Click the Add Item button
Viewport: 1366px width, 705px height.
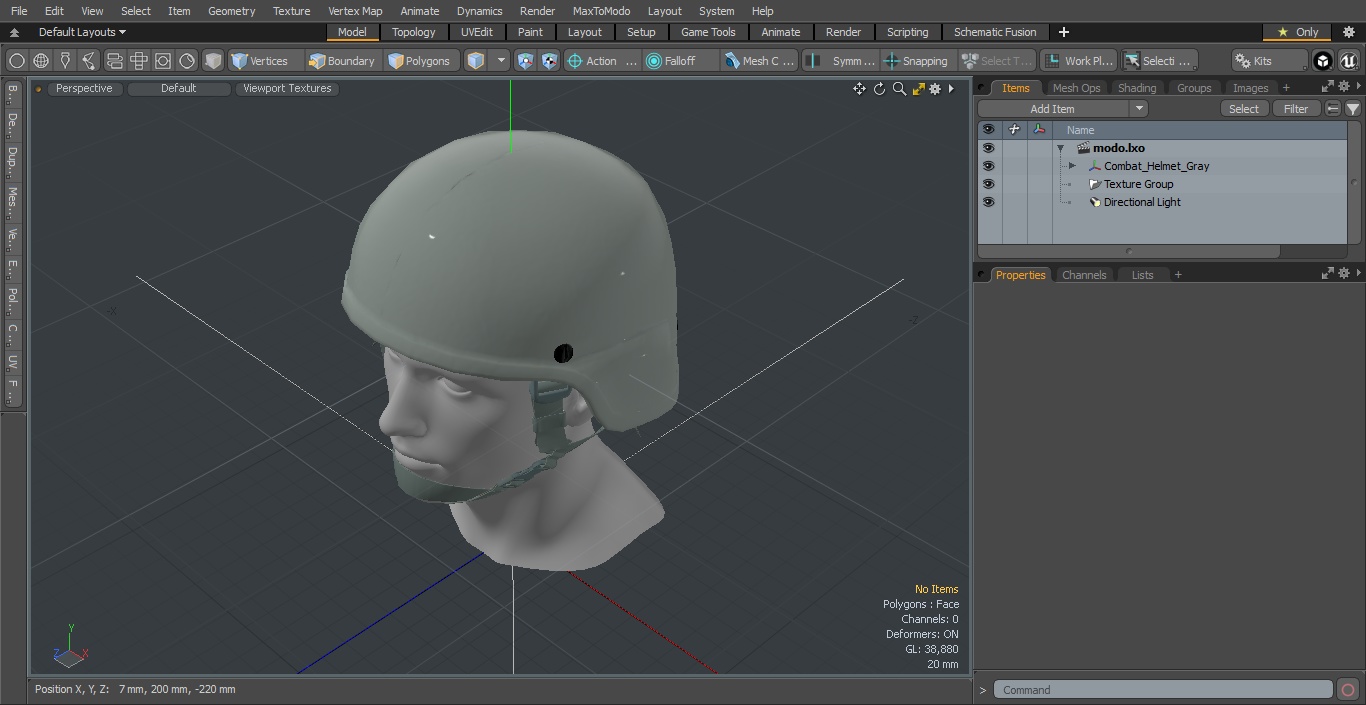point(1053,109)
